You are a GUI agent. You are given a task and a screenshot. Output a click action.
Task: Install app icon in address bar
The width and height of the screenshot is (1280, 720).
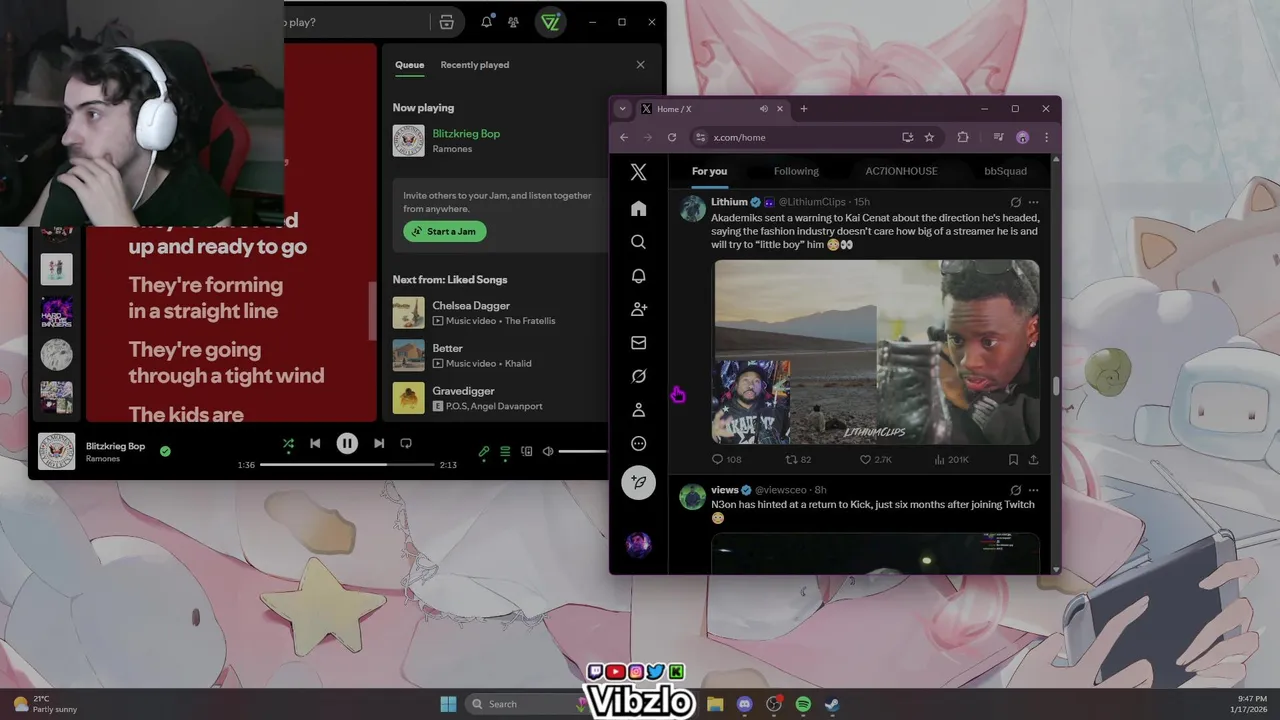(907, 137)
